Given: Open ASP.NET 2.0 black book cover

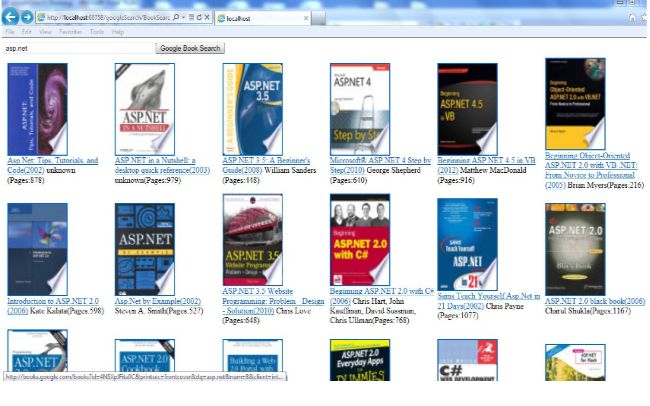Looking at the screenshot, I should [575, 249].
